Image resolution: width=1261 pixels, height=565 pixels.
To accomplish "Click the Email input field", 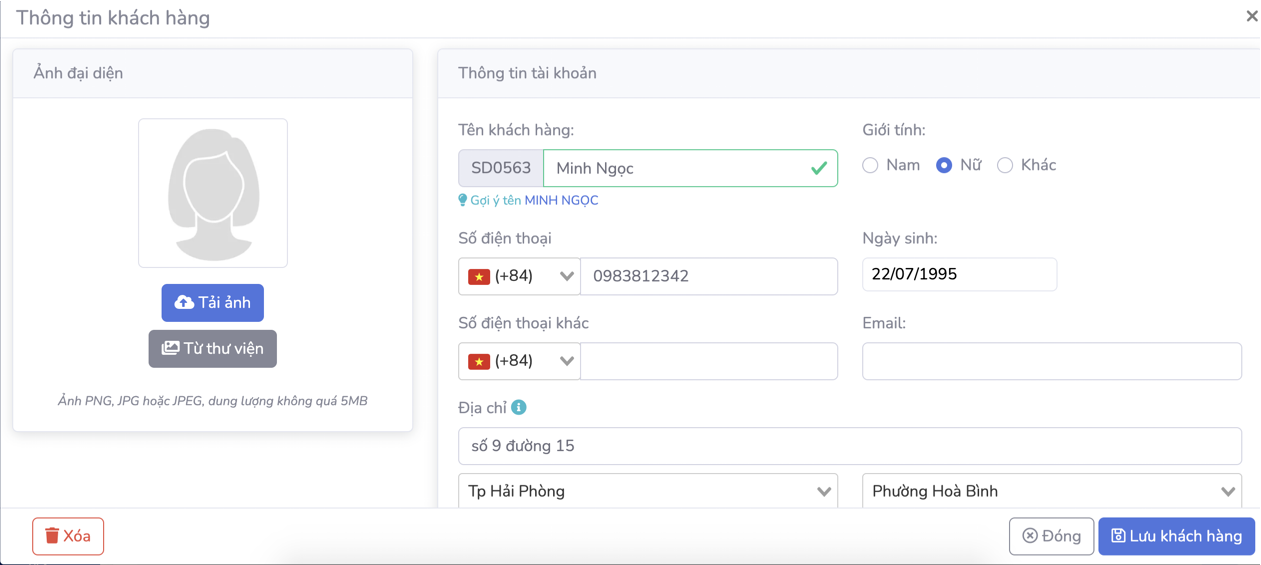I will click(1052, 361).
